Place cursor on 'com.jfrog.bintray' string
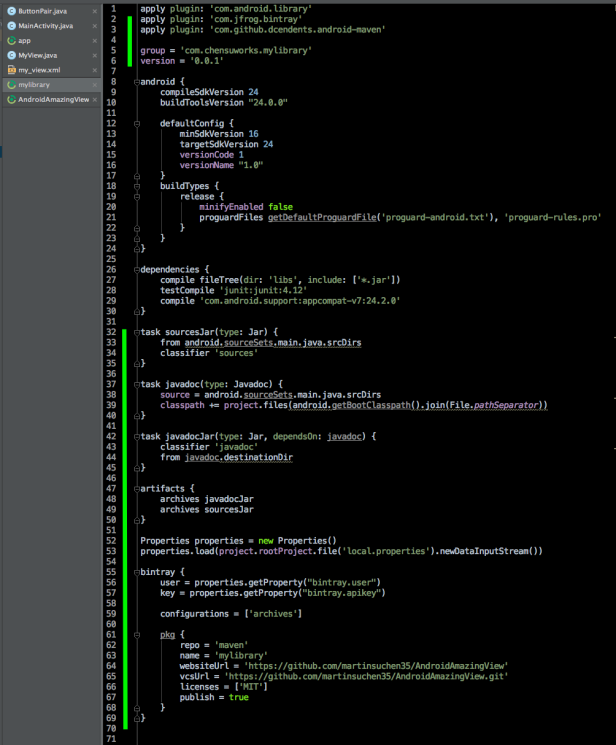Image resolution: width=616 pixels, height=745 pixels. coord(256,19)
